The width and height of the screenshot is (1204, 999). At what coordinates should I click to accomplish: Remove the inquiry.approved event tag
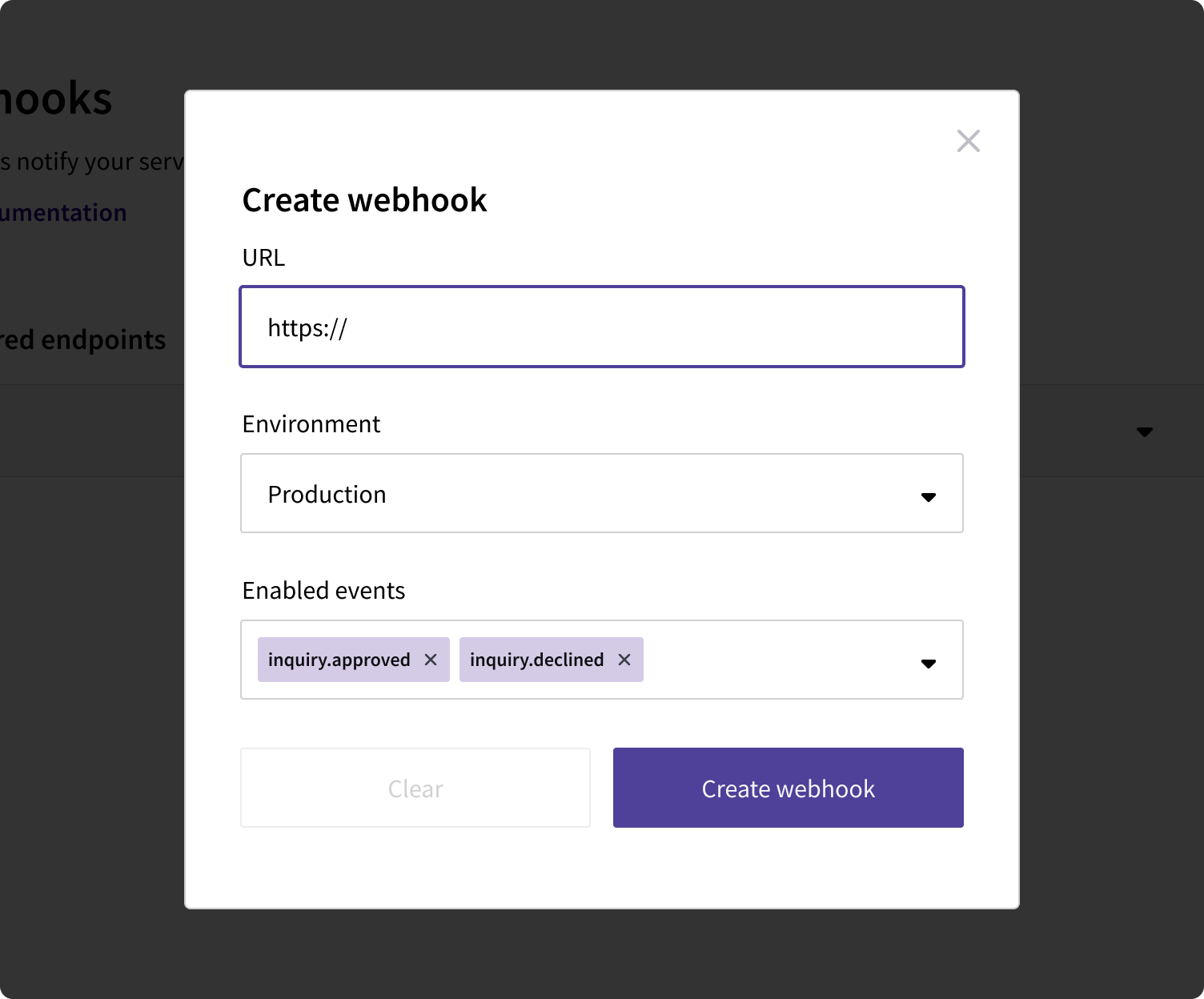pos(431,660)
